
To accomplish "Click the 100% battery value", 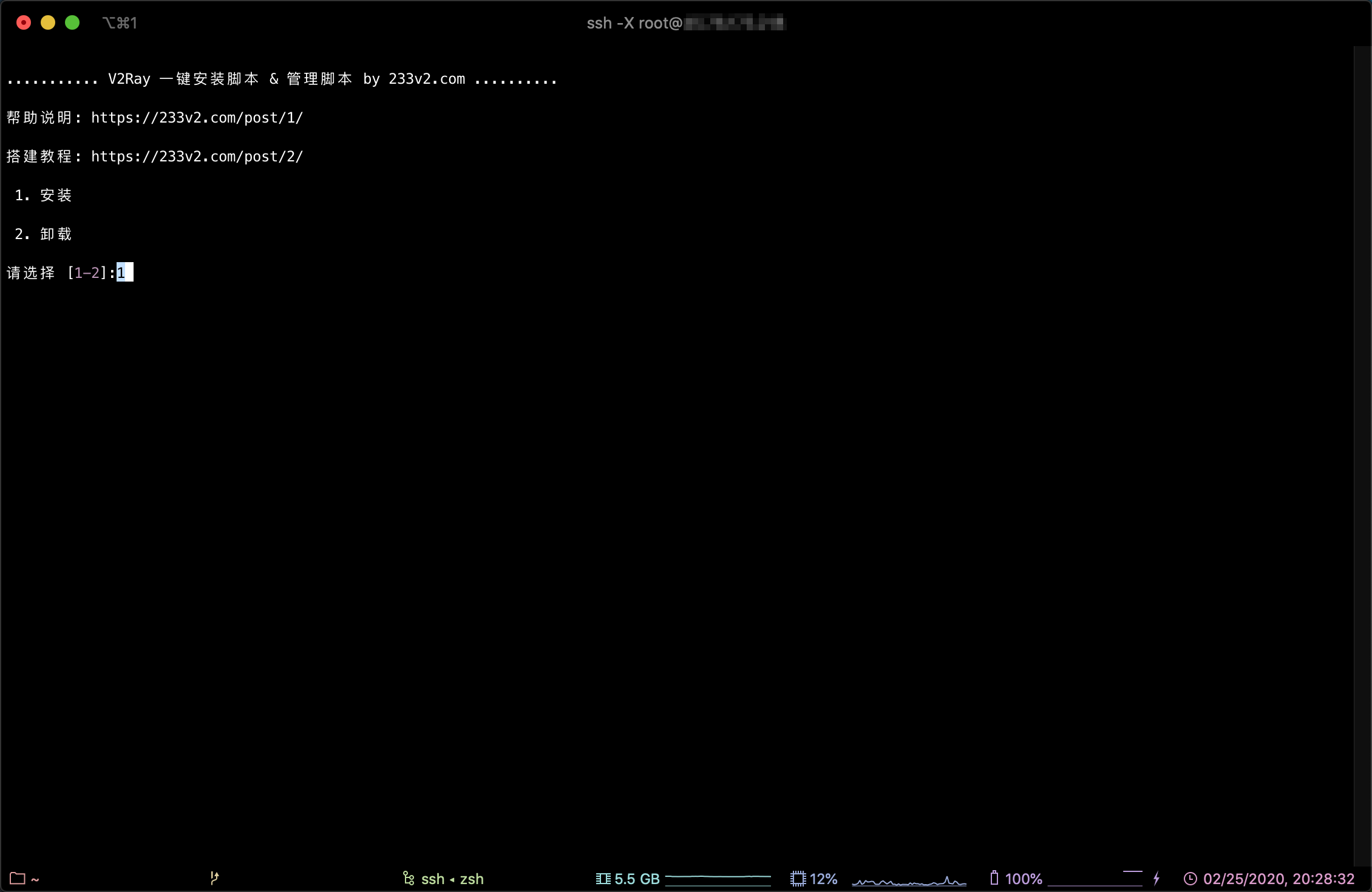I will tap(1024, 879).
